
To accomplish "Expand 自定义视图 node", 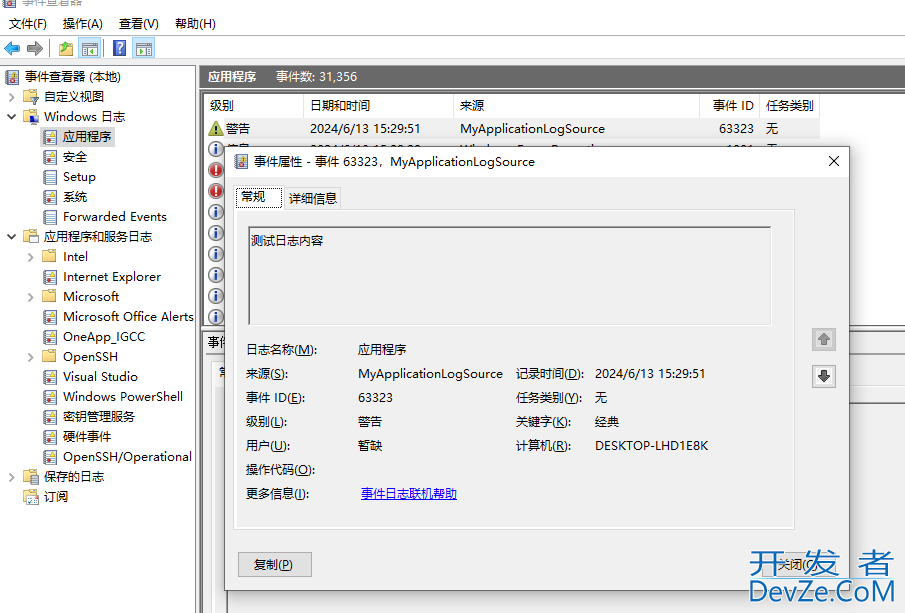I will 12,97.
